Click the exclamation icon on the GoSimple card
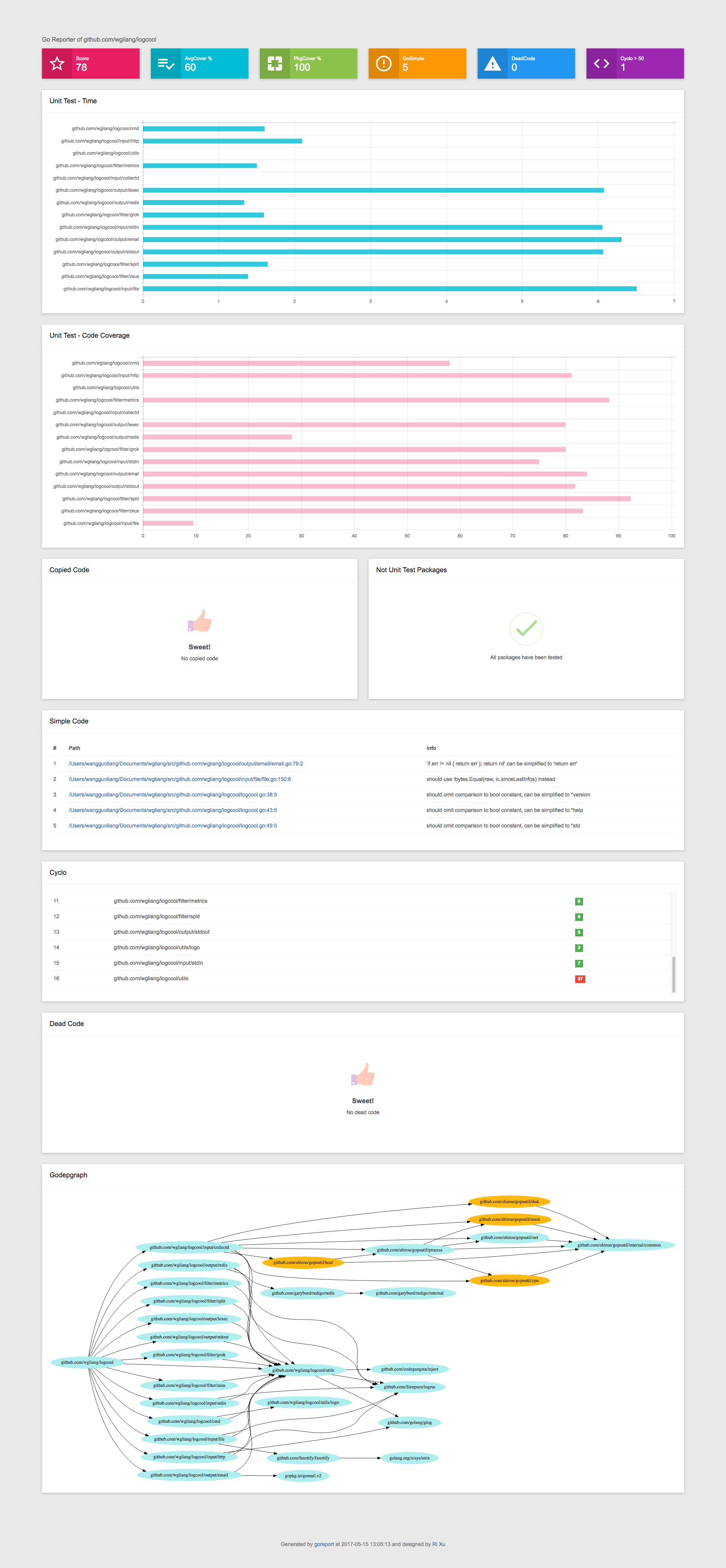The height and width of the screenshot is (1568, 726). tap(383, 63)
